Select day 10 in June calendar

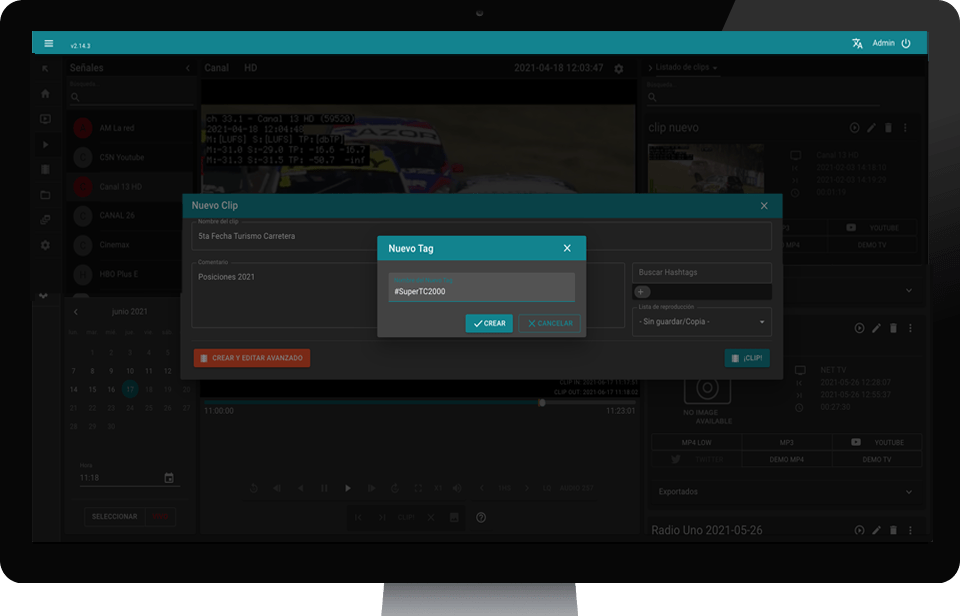(x=130, y=371)
